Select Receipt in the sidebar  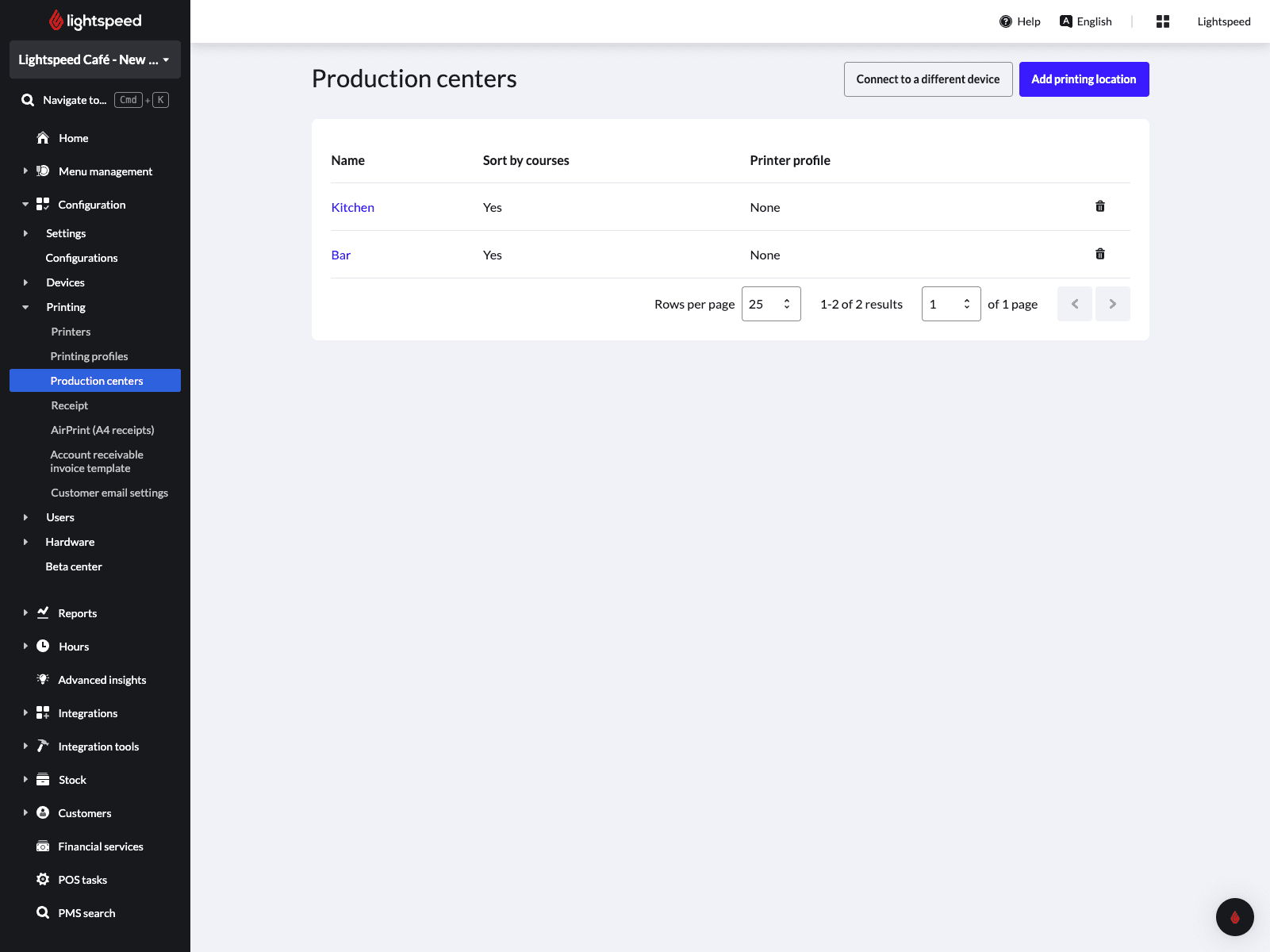[x=70, y=405]
